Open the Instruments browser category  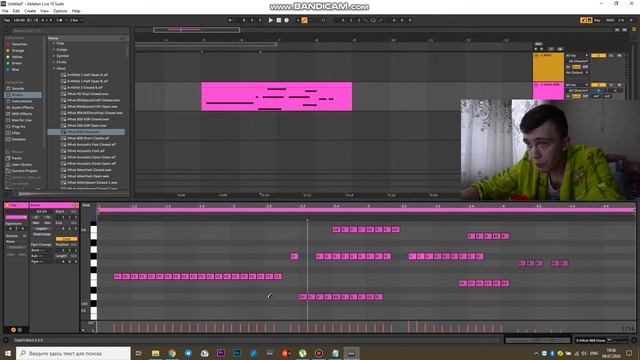pos(22,101)
